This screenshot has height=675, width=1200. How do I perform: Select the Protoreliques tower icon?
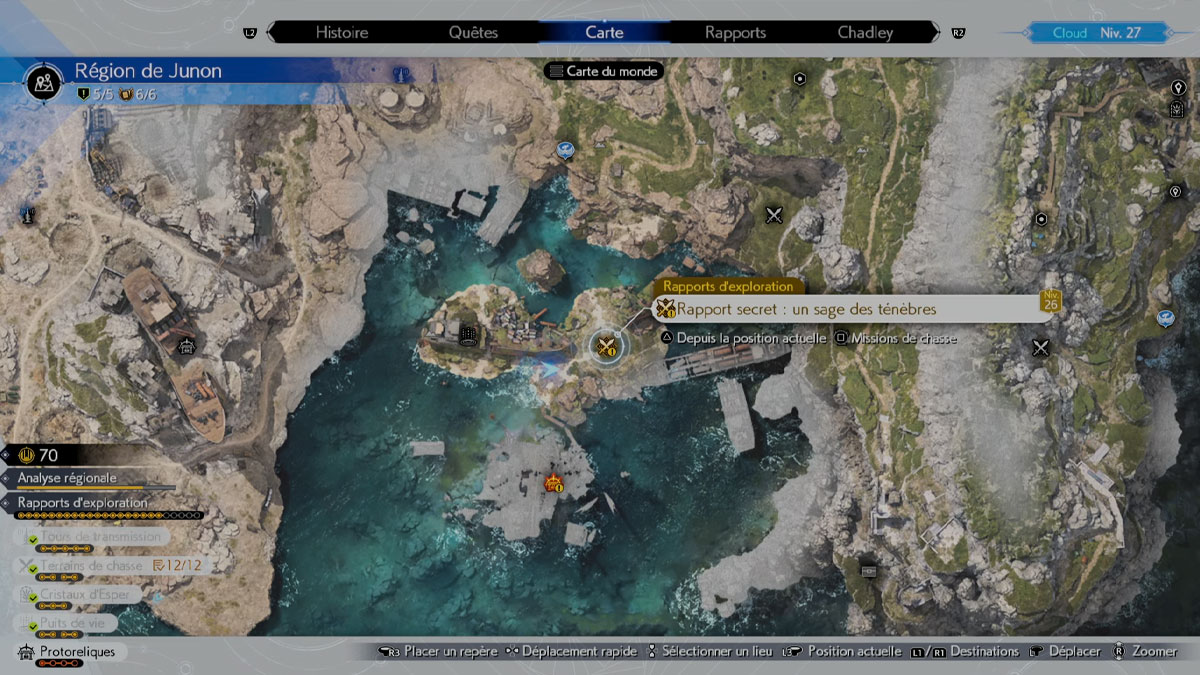(x=26, y=652)
